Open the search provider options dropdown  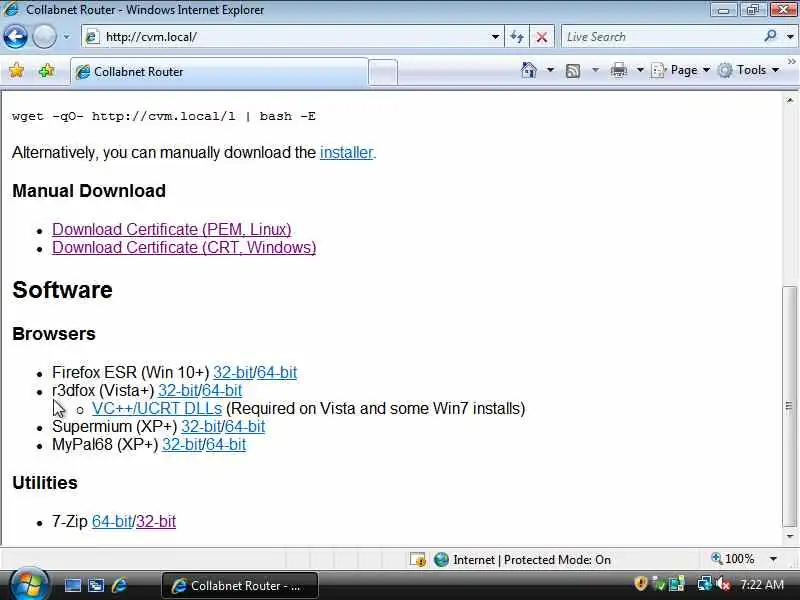click(790, 37)
